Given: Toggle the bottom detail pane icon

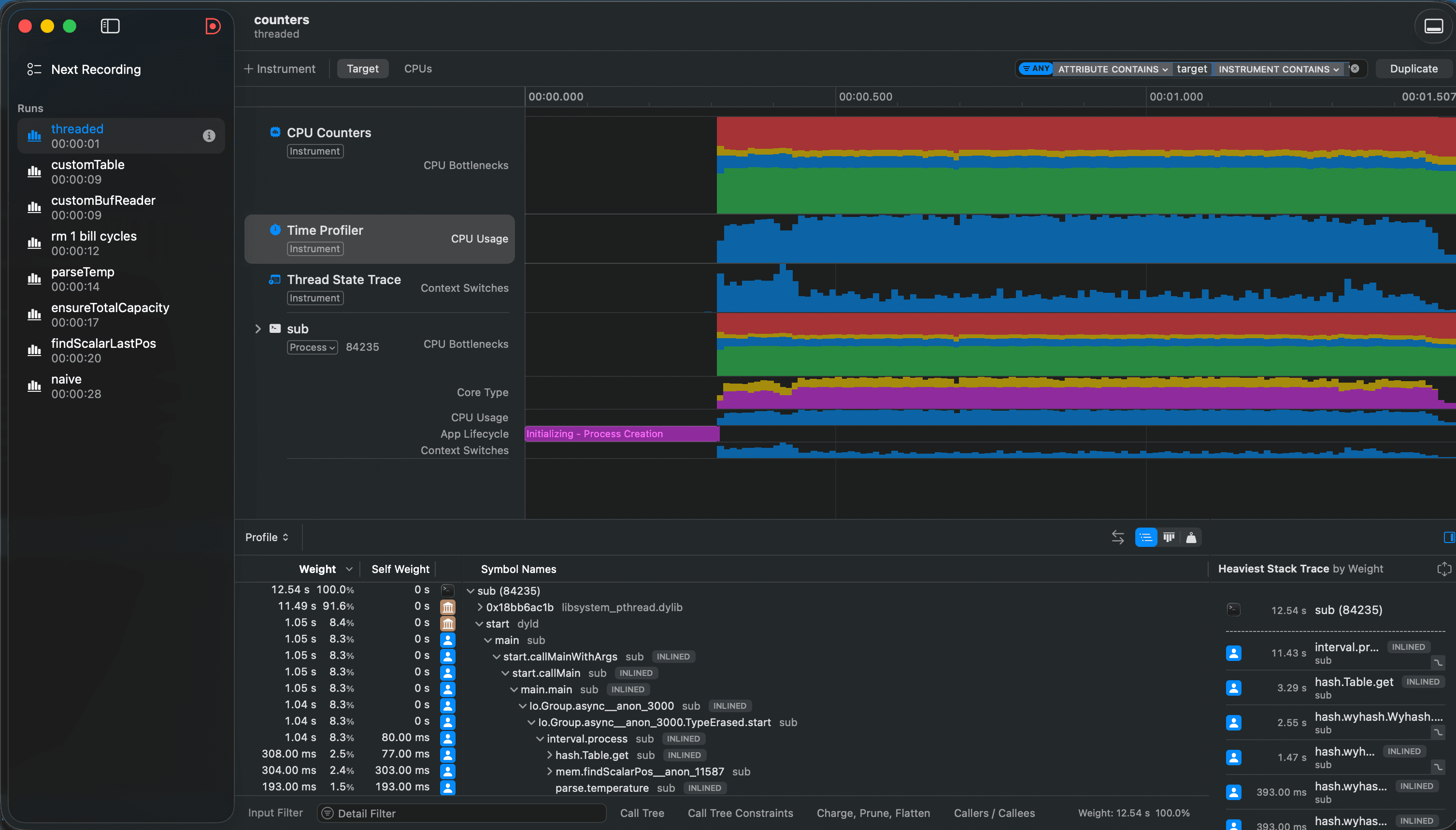Looking at the screenshot, I should (x=1433, y=26).
